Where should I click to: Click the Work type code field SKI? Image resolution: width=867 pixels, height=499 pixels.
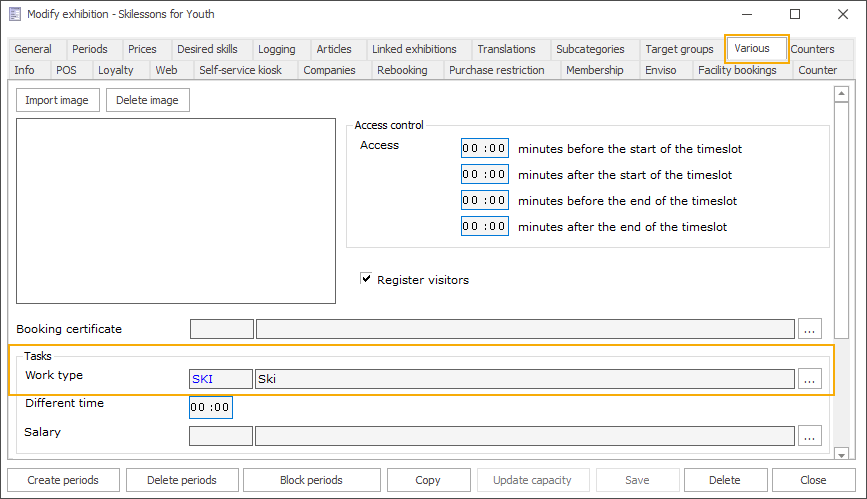(221, 379)
